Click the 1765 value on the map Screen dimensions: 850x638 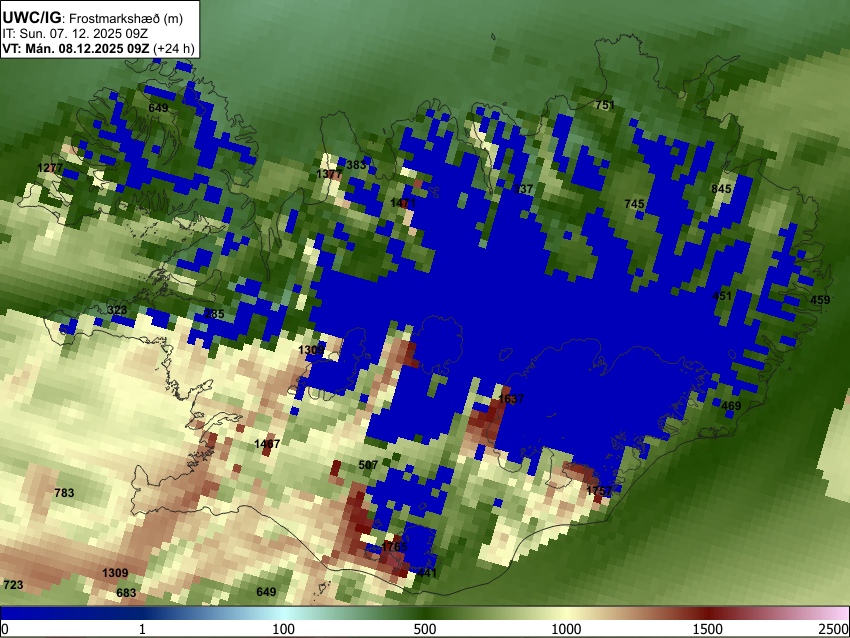tap(394, 546)
